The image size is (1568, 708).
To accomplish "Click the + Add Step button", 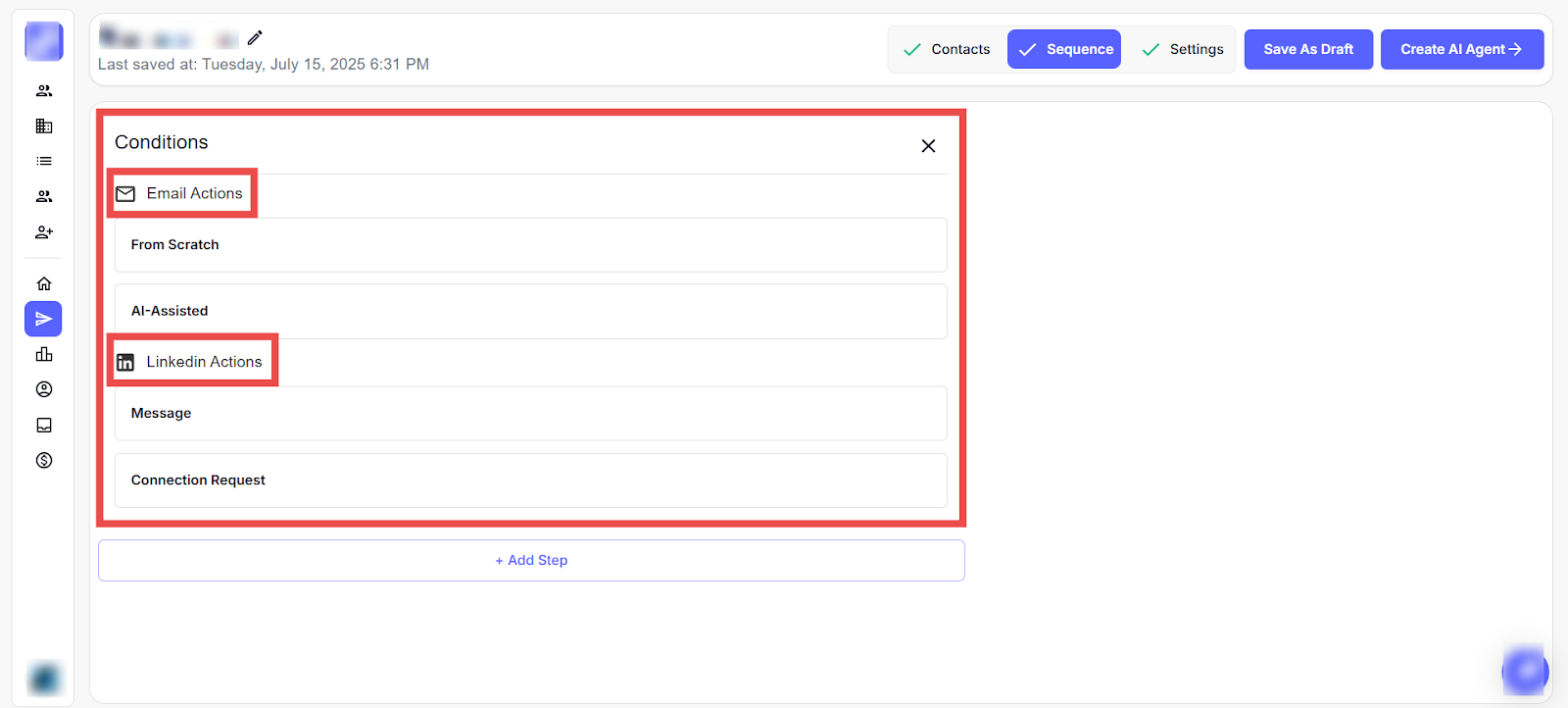I will (531, 560).
